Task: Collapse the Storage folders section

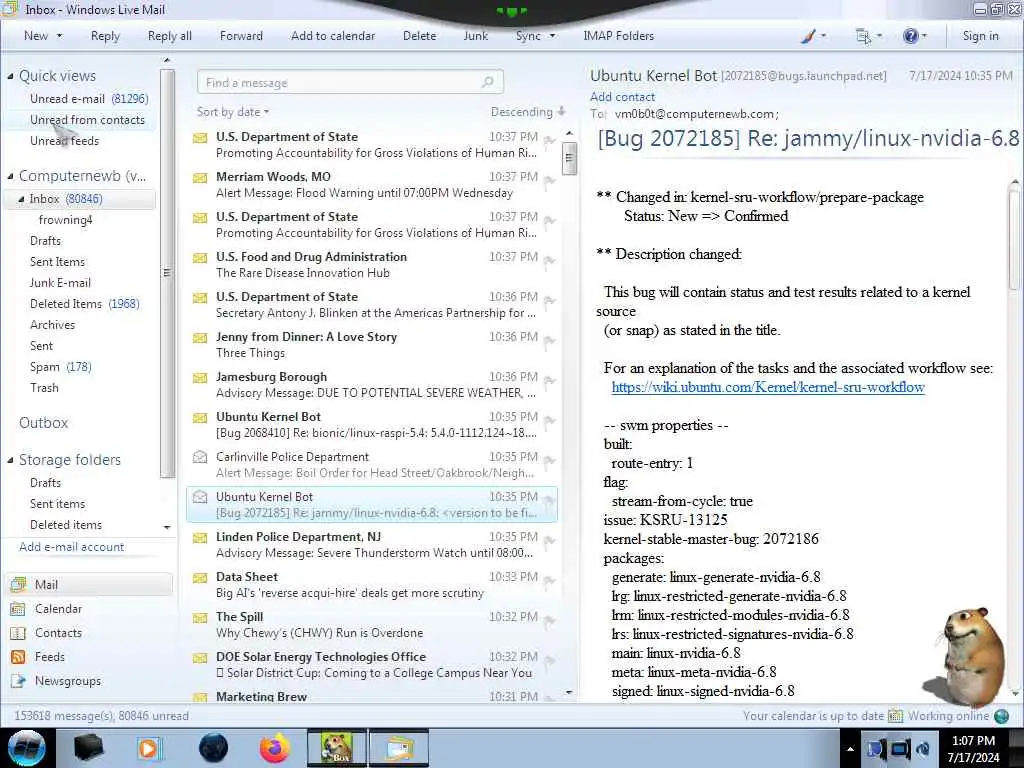Action: point(10,460)
